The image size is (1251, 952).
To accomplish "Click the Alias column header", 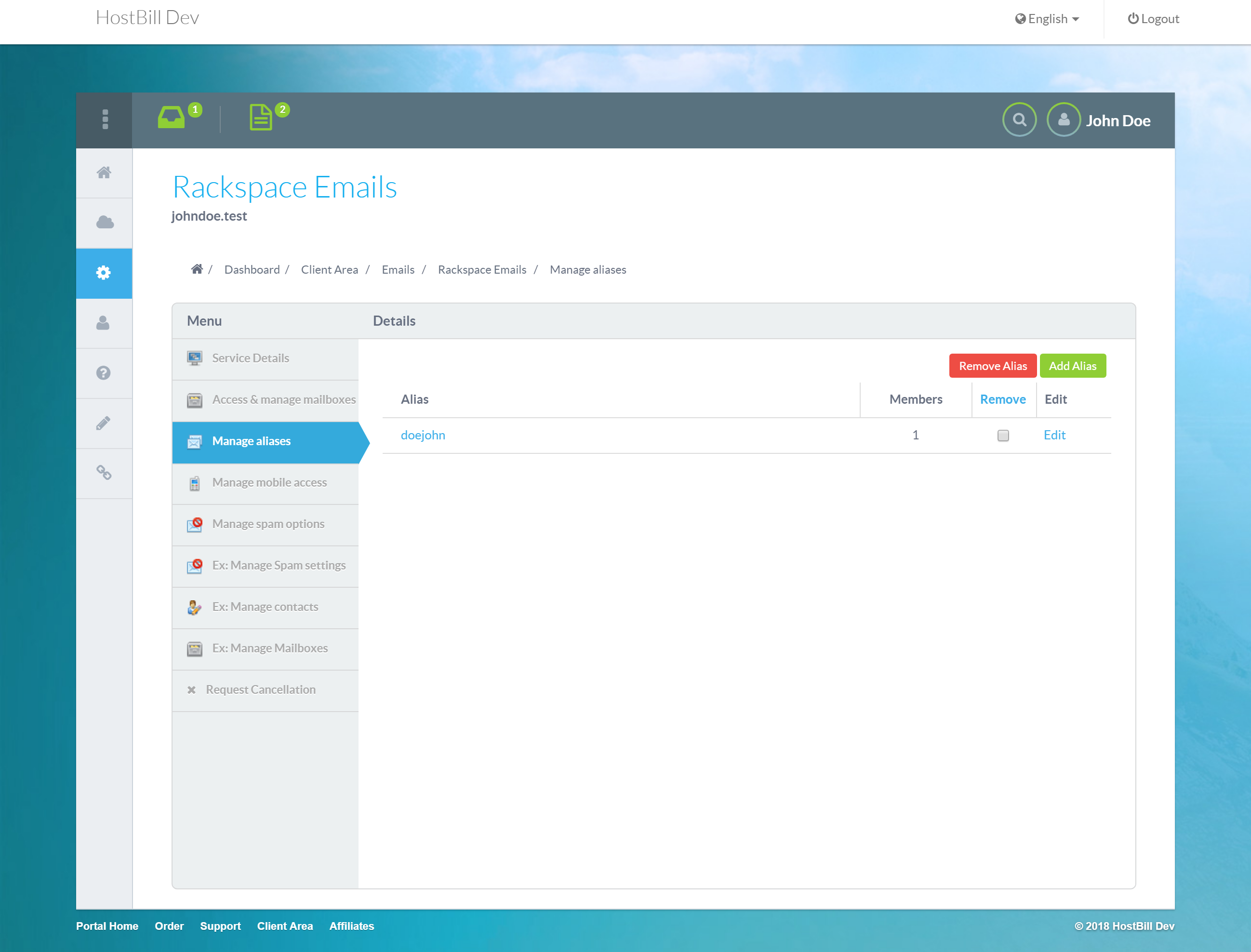I will tap(414, 399).
